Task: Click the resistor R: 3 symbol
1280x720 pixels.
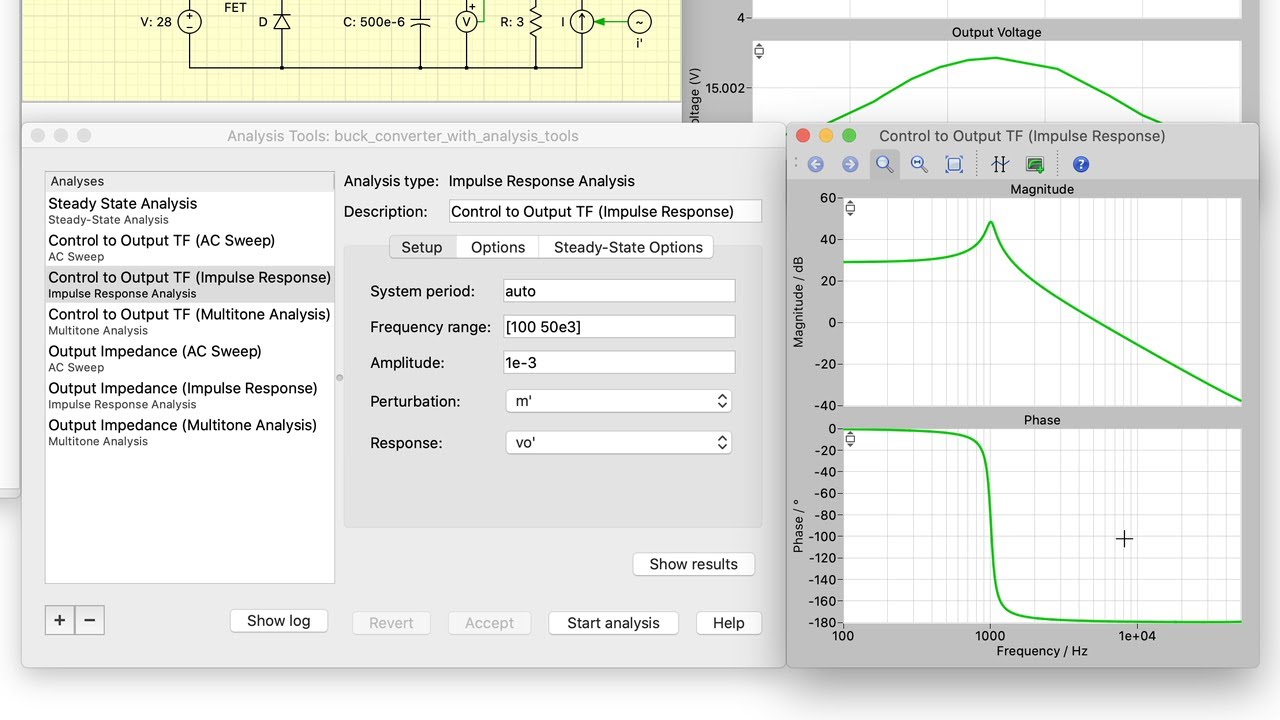Action: [536, 20]
